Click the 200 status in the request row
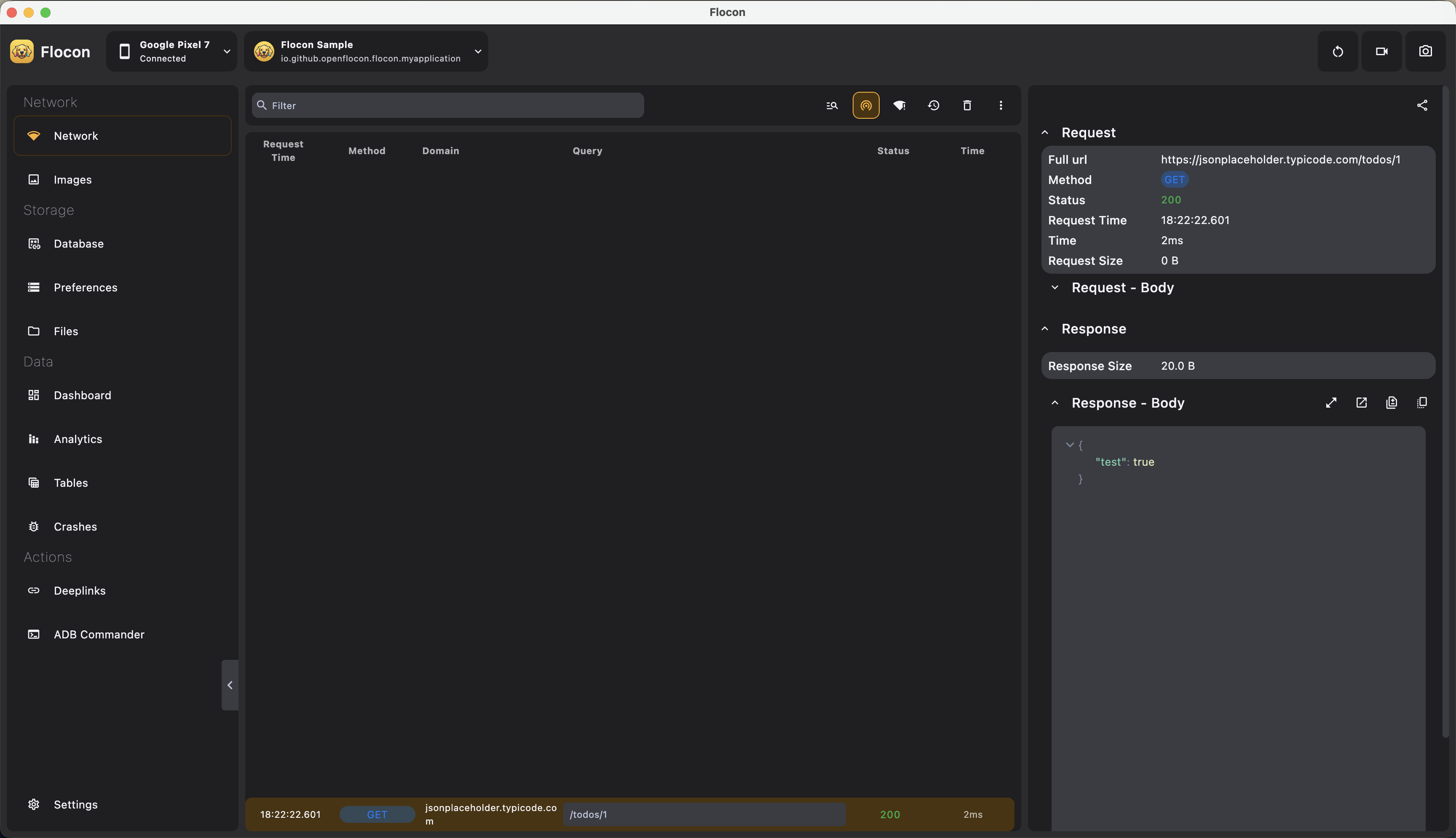Screen dimensions: 1456x838 tap(890, 814)
